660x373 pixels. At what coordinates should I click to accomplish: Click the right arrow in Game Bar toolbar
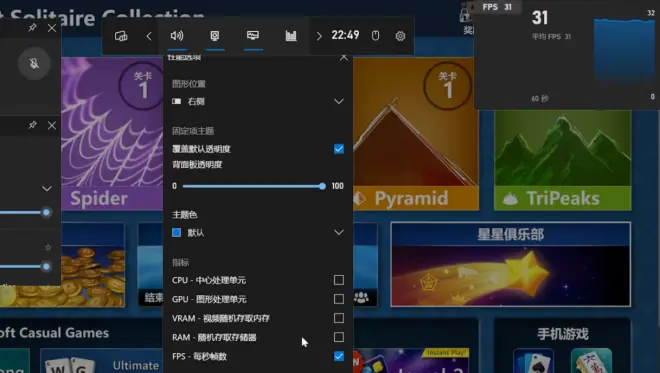click(319, 36)
